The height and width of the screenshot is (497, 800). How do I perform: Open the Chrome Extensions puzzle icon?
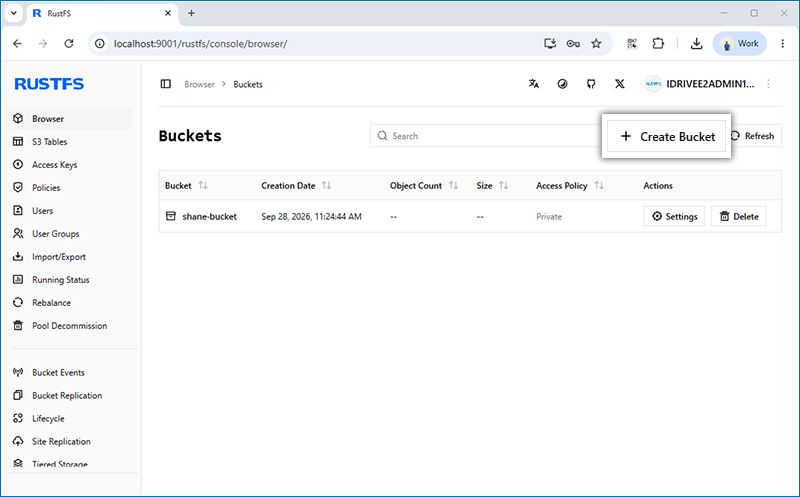click(658, 43)
